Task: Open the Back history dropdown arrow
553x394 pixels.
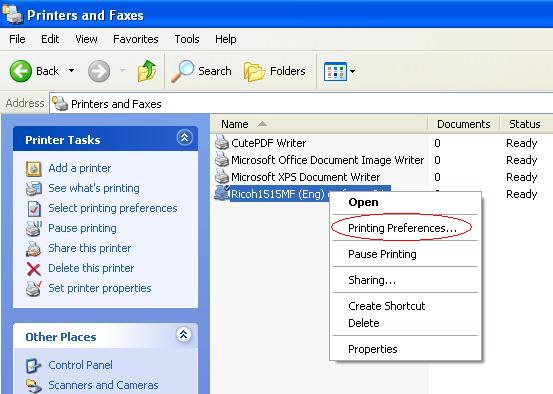Action: coord(72,71)
